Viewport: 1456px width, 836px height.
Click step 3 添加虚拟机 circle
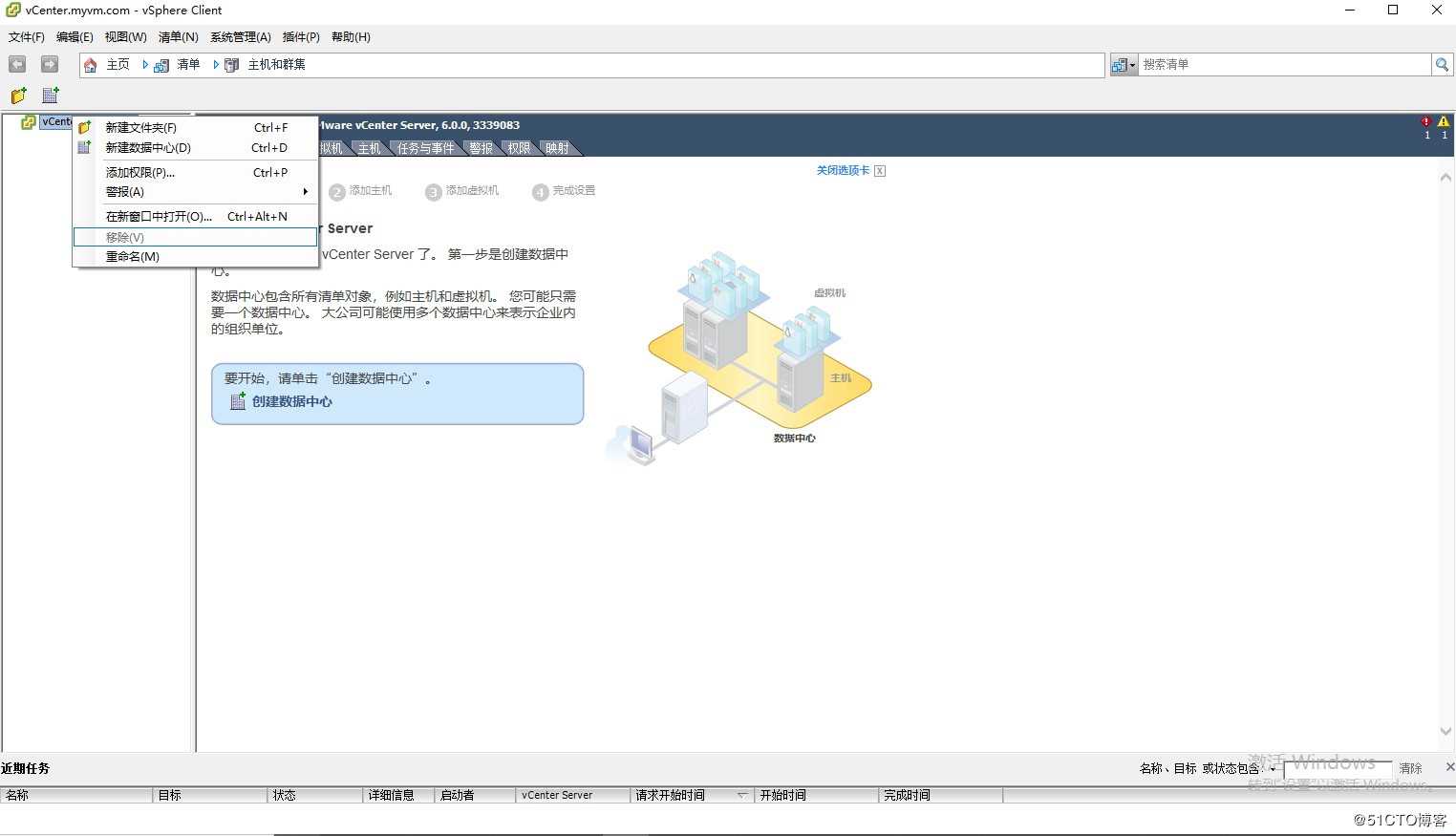[434, 192]
